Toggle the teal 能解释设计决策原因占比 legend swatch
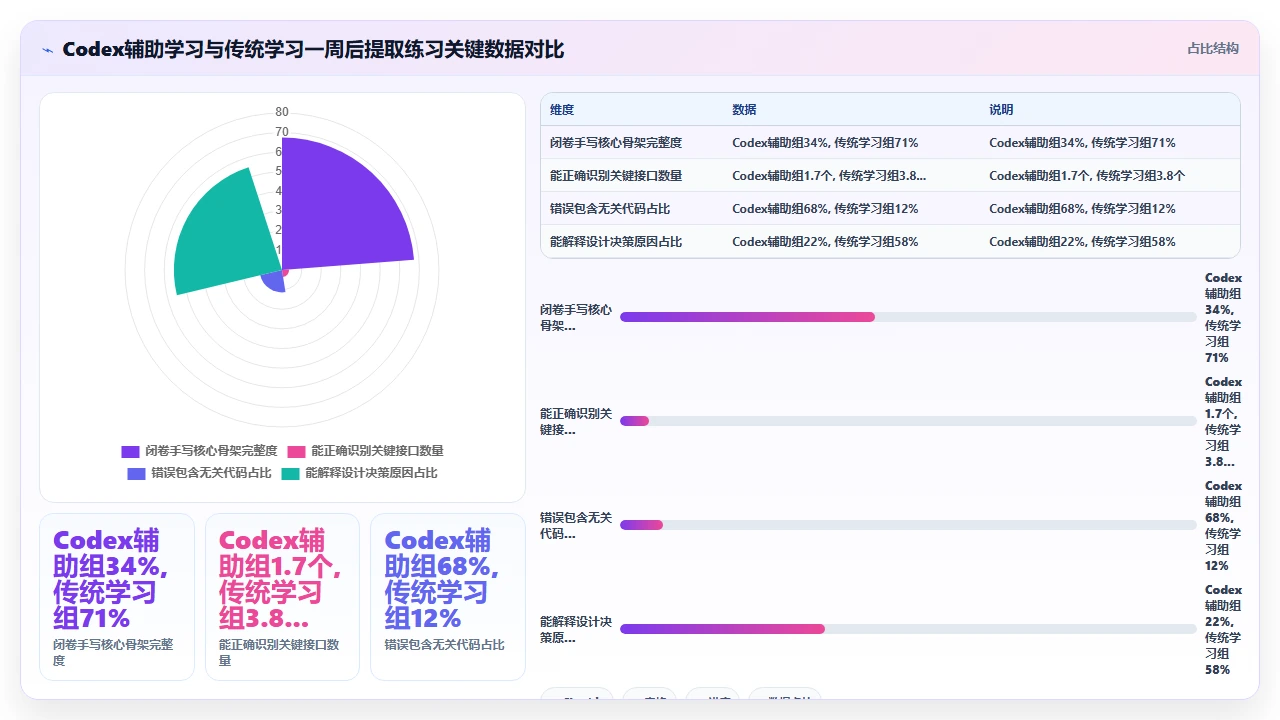 (290, 473)
